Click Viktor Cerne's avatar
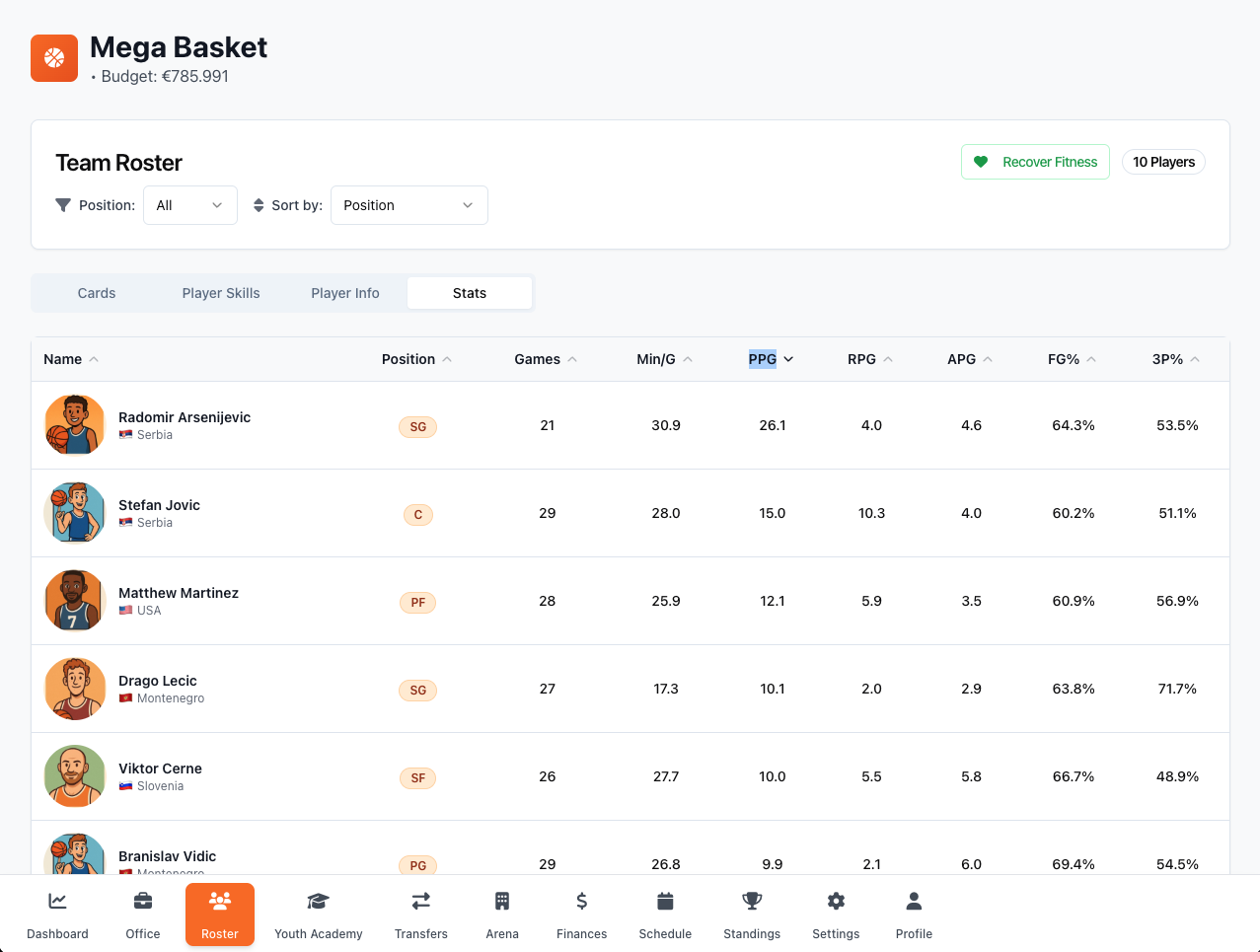1260x952 pixels. 75,776
